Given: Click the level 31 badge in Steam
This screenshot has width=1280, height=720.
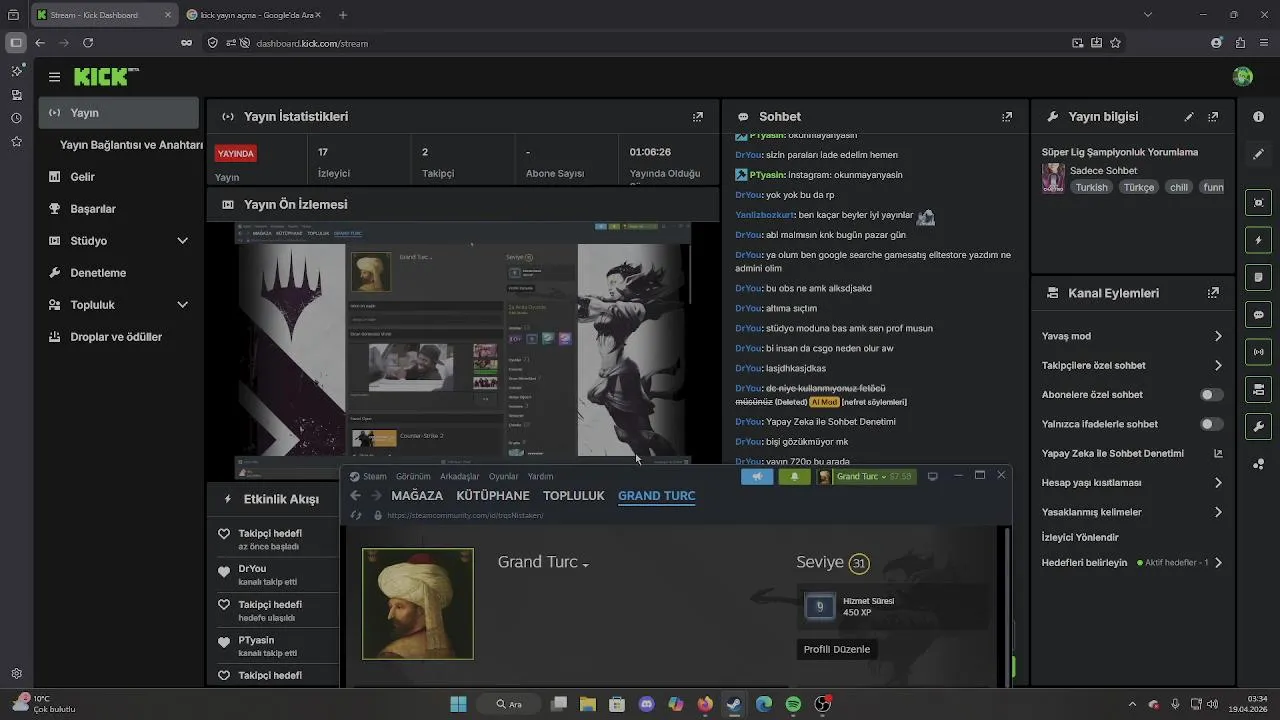Looking at the screenshot, I should point(858,564).
